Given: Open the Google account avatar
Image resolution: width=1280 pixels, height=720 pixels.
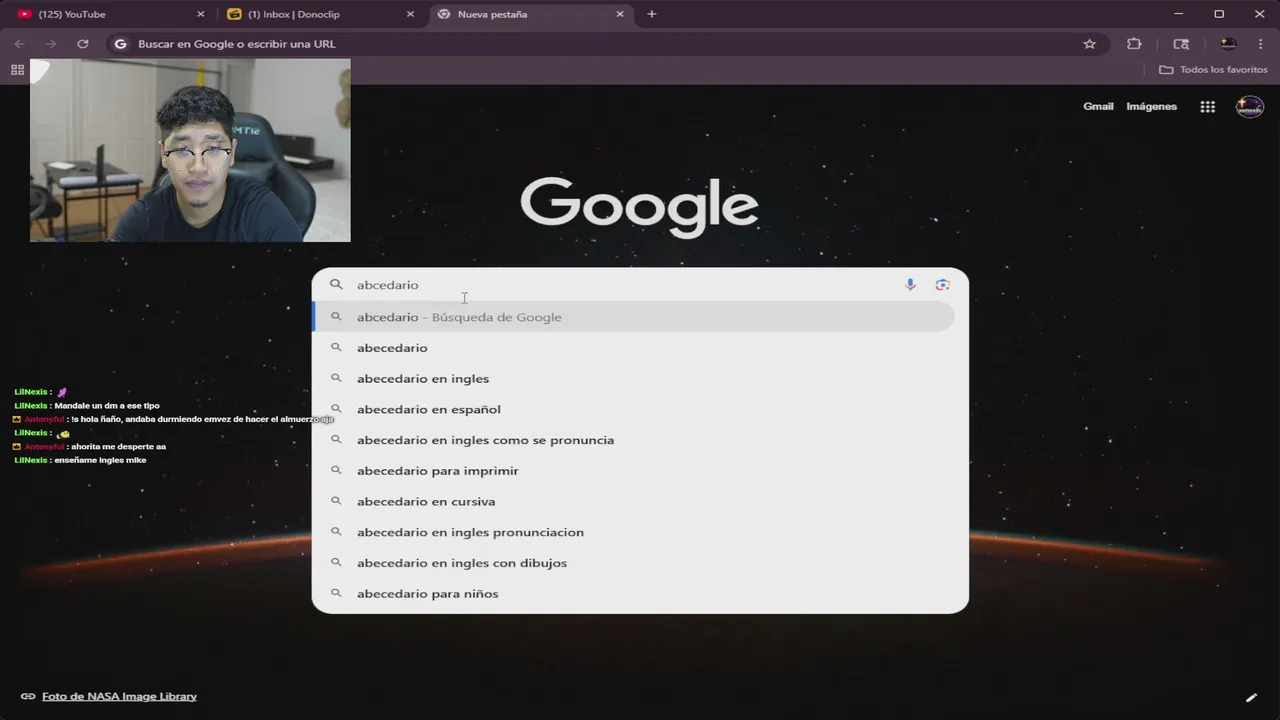Looking at the screenshot, I should [1250, 107].
